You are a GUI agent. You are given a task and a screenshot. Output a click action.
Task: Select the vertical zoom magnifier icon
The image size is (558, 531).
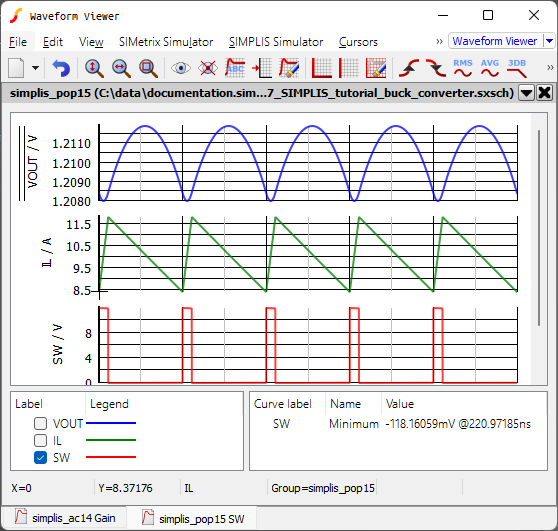pos(94,68)
